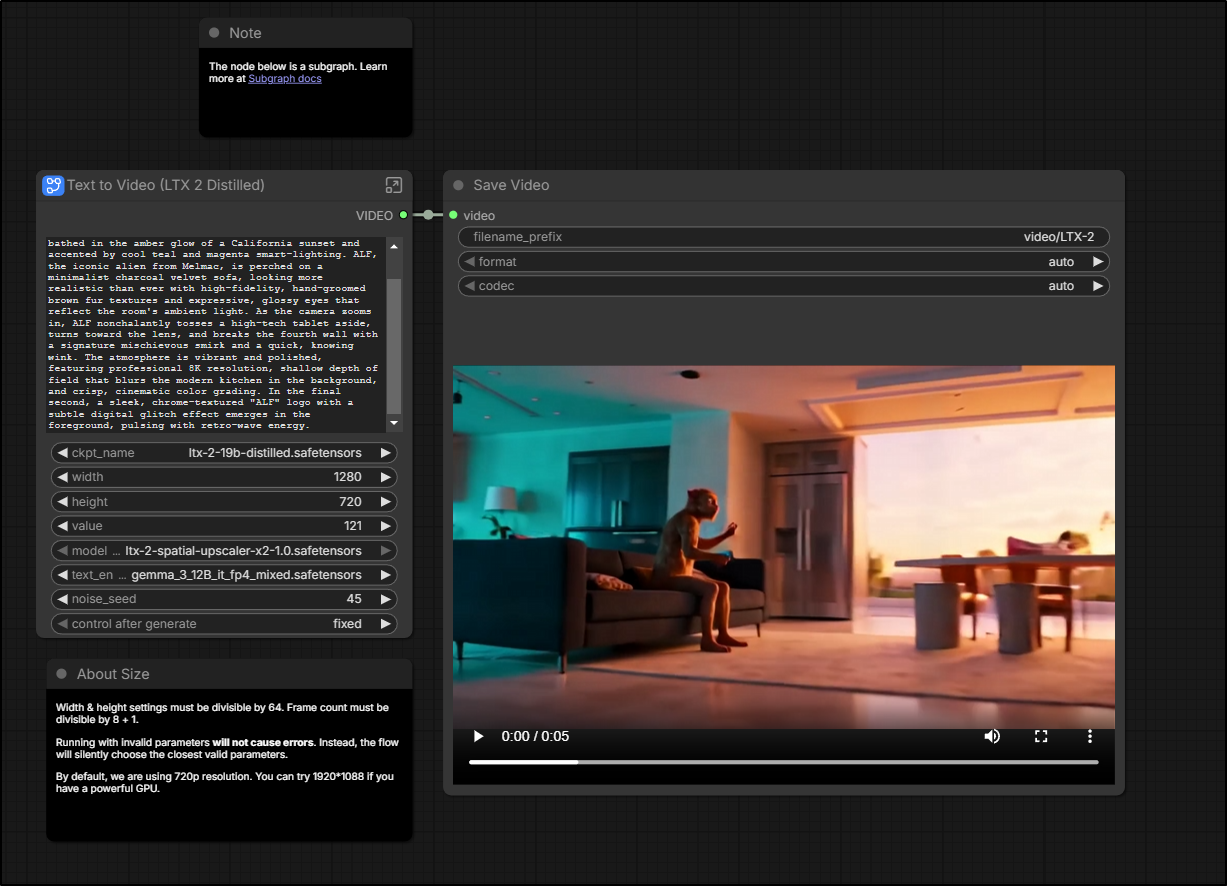Change control after generate setting
Viewport: 1227px width, 886px height.
tap(224, 624)
